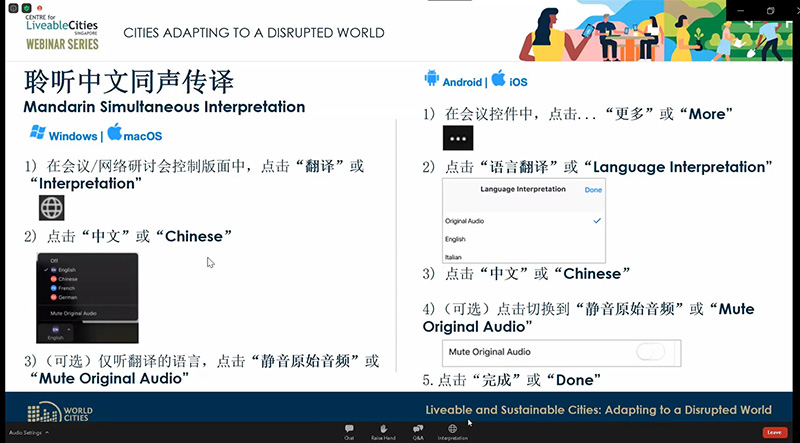Viewport: 800px width, 443px height.
Task: Click the Windows logo on the slide
Action: [39, 133]
